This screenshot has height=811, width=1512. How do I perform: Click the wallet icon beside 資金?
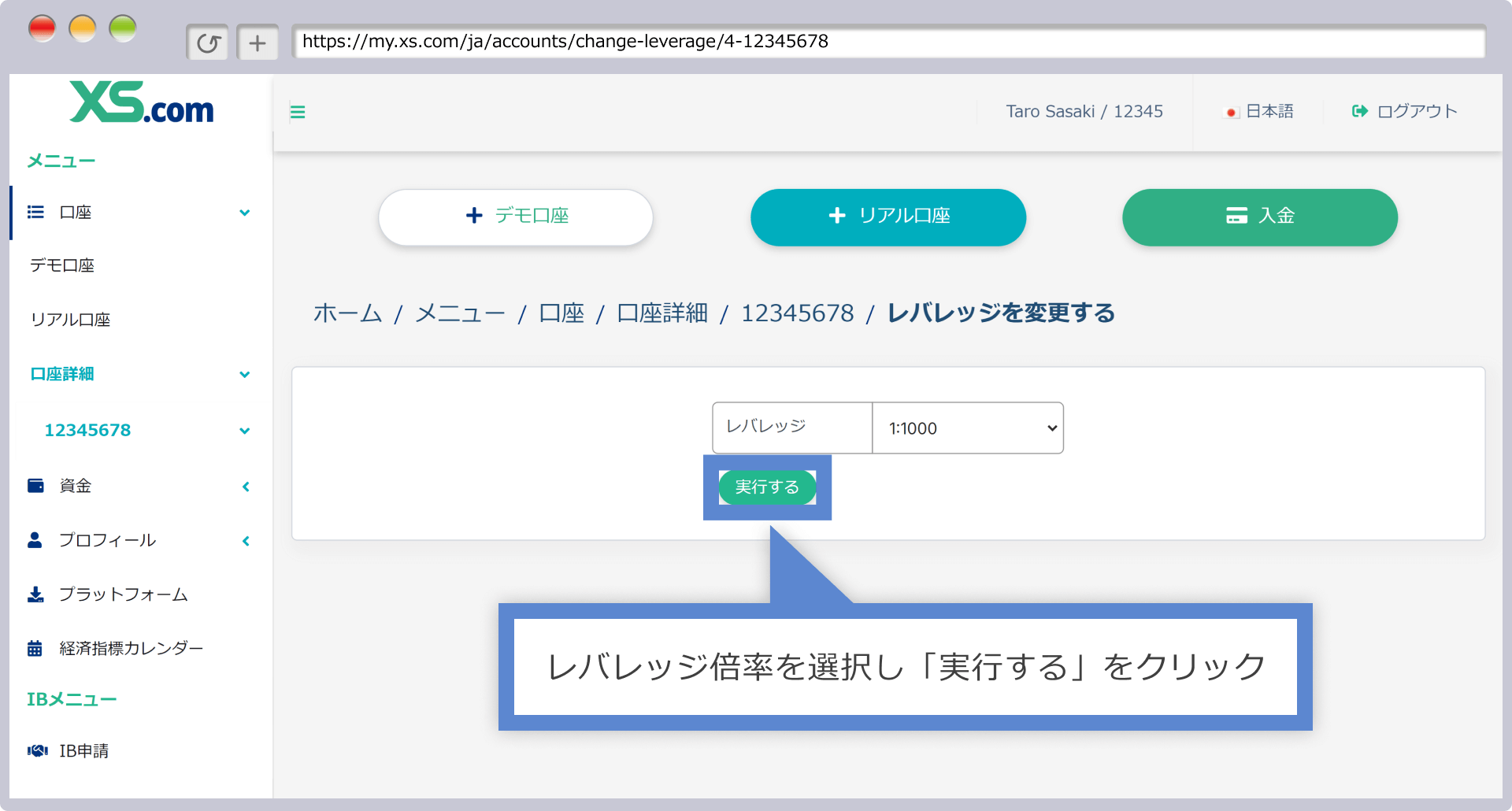pos(35,485)
